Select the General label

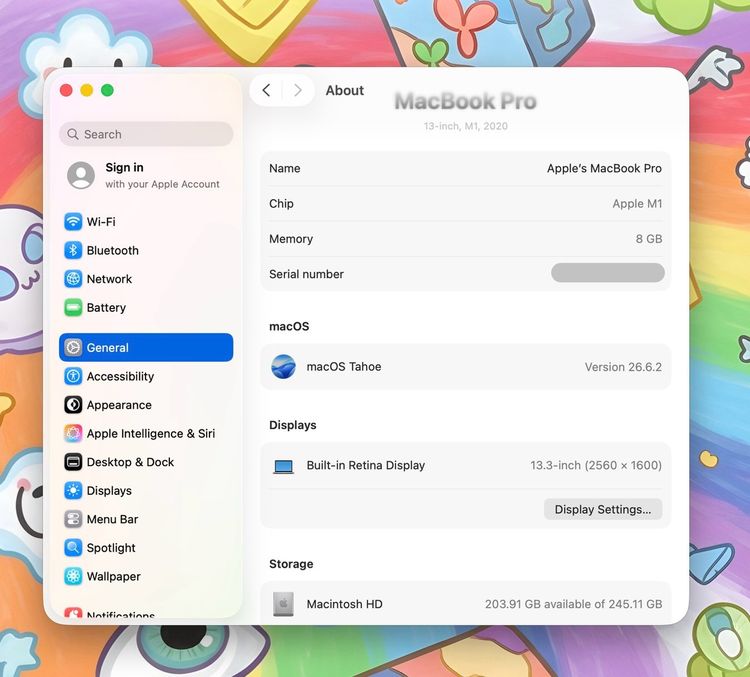coord(108,347)
